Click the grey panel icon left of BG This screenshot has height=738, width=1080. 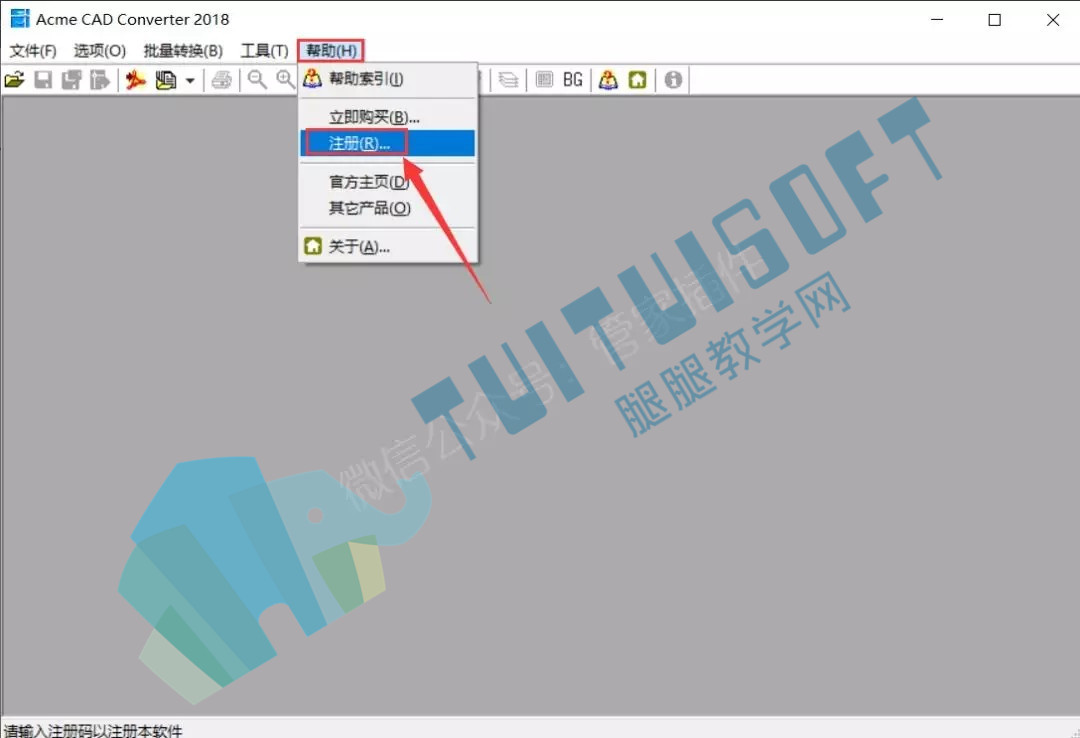pos(544,80)
